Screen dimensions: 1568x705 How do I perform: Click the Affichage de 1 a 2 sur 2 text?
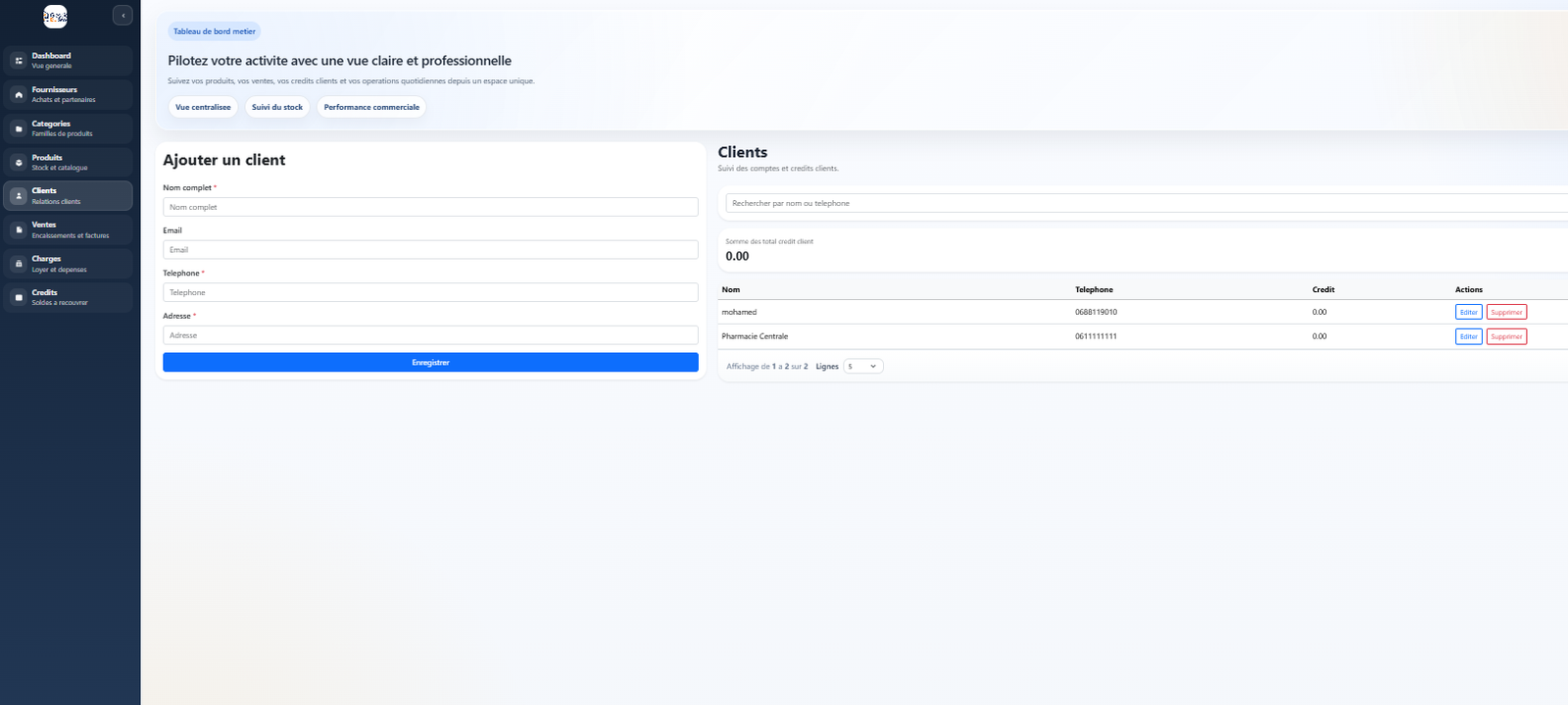(x=767, y=366)
